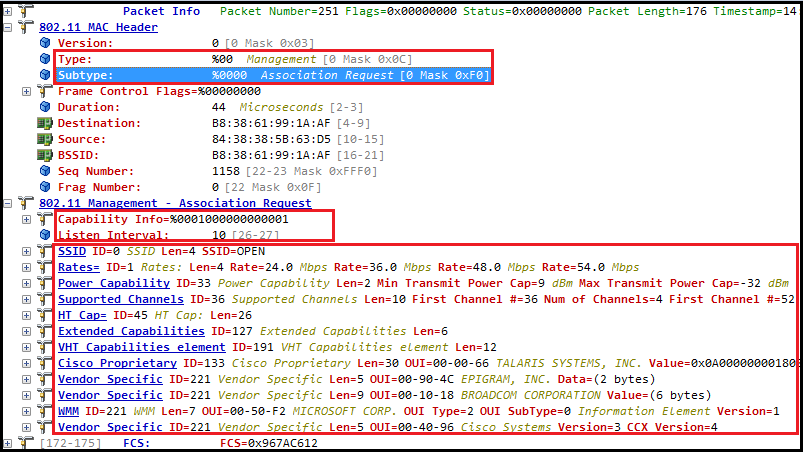Expand the Capability Info node
Screen dimensions: 803x452
(x=27, y=219)
